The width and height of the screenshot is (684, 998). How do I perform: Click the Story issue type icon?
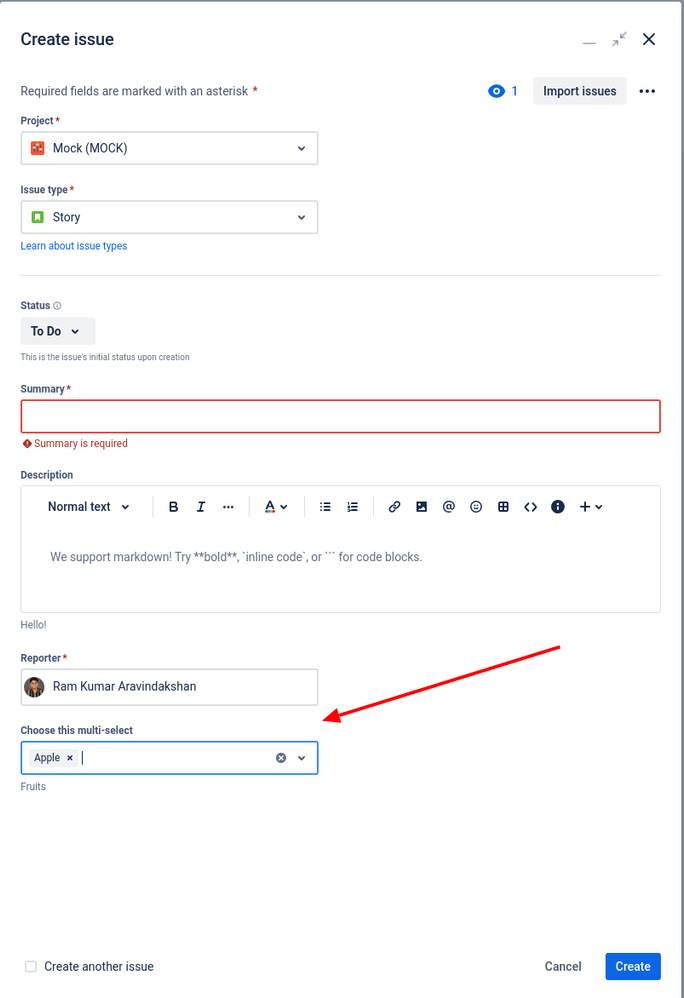pos(38,217)
